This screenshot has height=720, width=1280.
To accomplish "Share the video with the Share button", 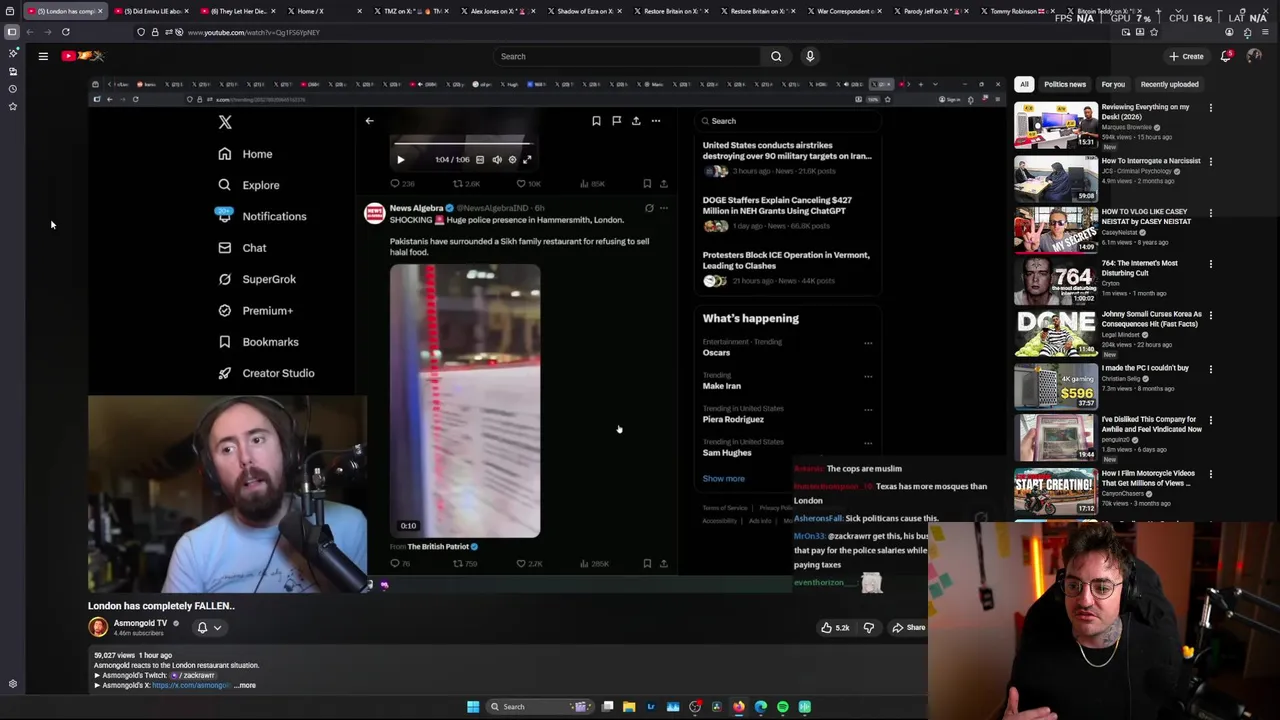I will point(909,627).
